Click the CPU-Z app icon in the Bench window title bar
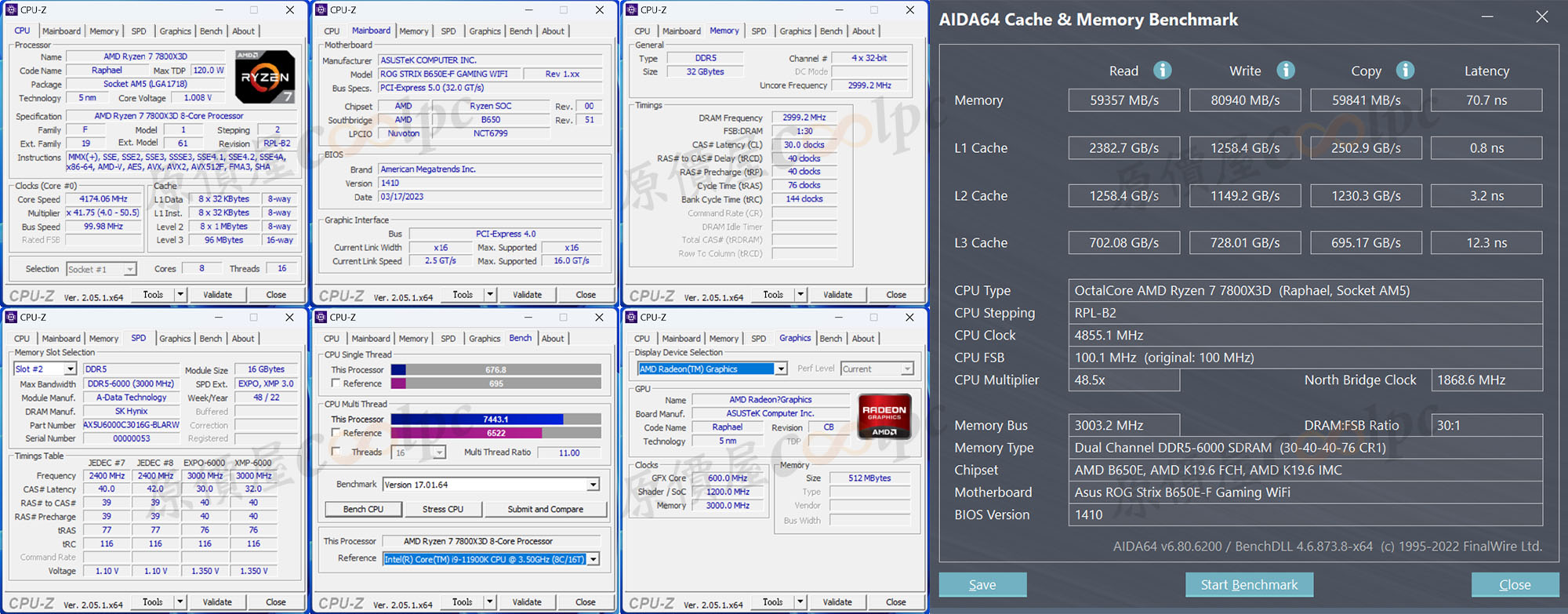 click(x=321, y=318)
